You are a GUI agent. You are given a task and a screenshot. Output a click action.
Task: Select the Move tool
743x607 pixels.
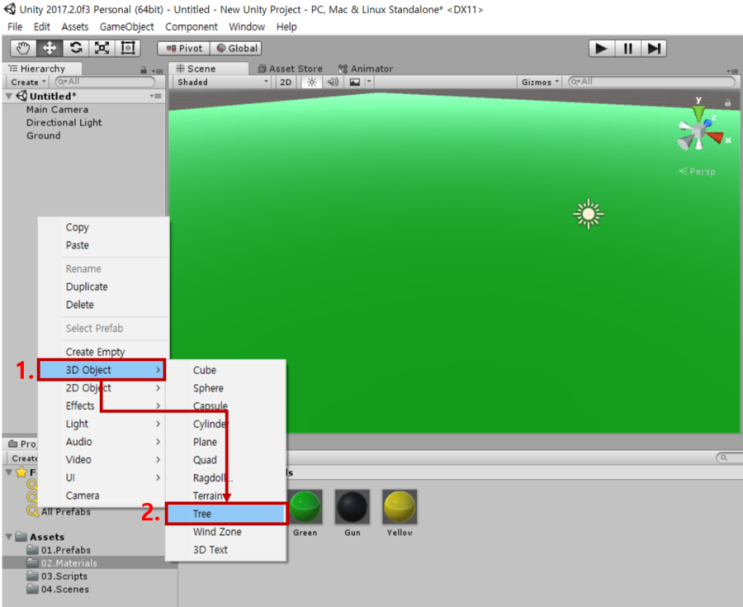49,48
